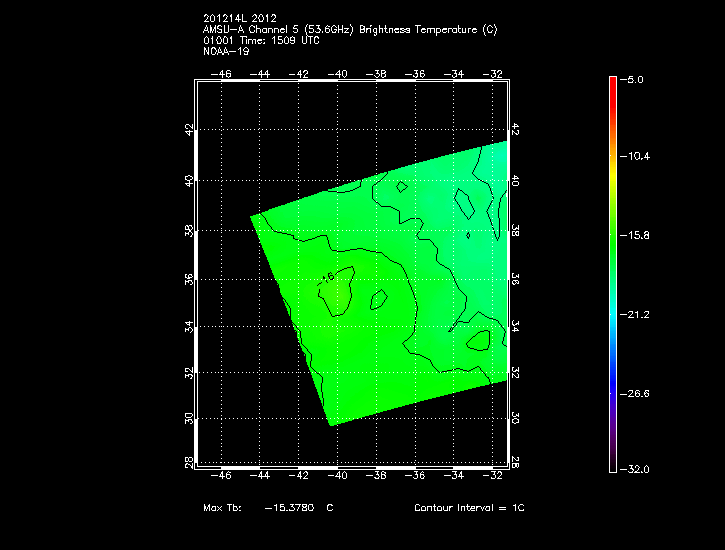
Task: Select the -26.6 colorbar tick label
Action: [x=637, y=393]
